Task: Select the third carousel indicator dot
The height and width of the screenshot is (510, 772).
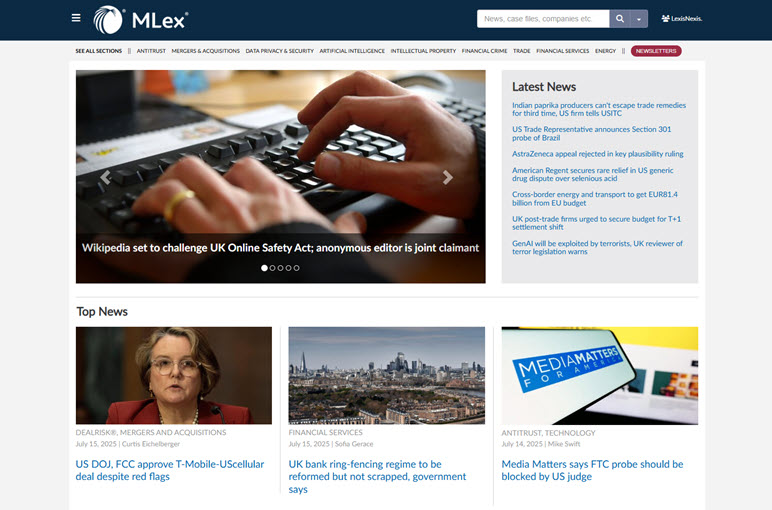Action: tap(280, 268)
